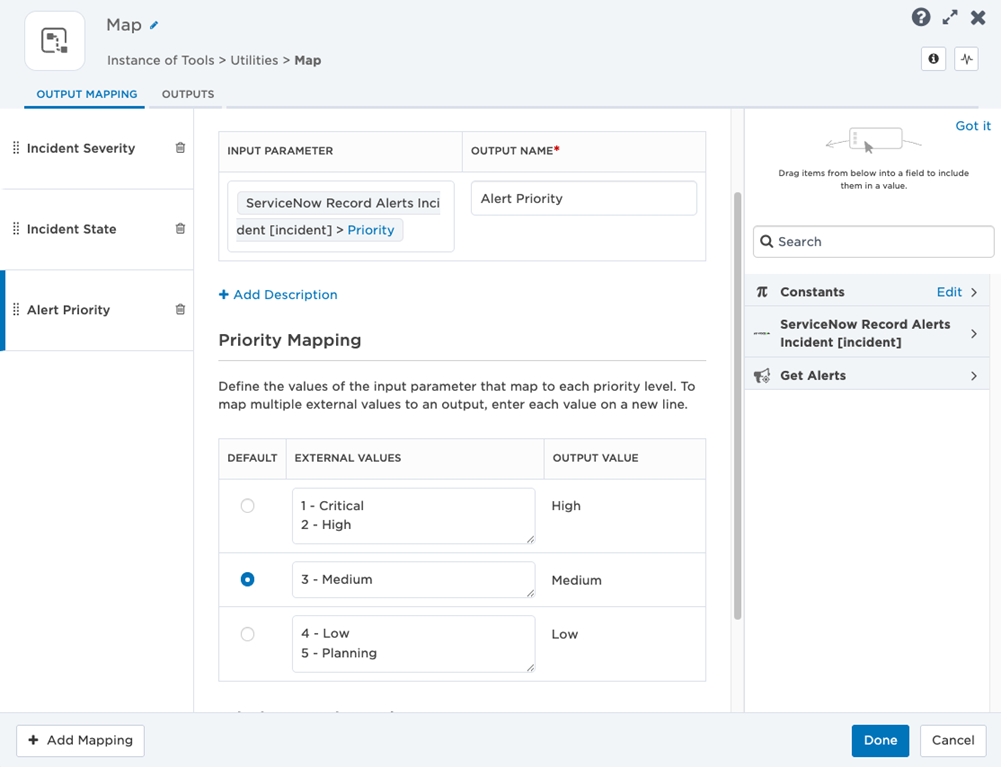Click the High output value text
1001x767 pixels.
tap(566, 506)
